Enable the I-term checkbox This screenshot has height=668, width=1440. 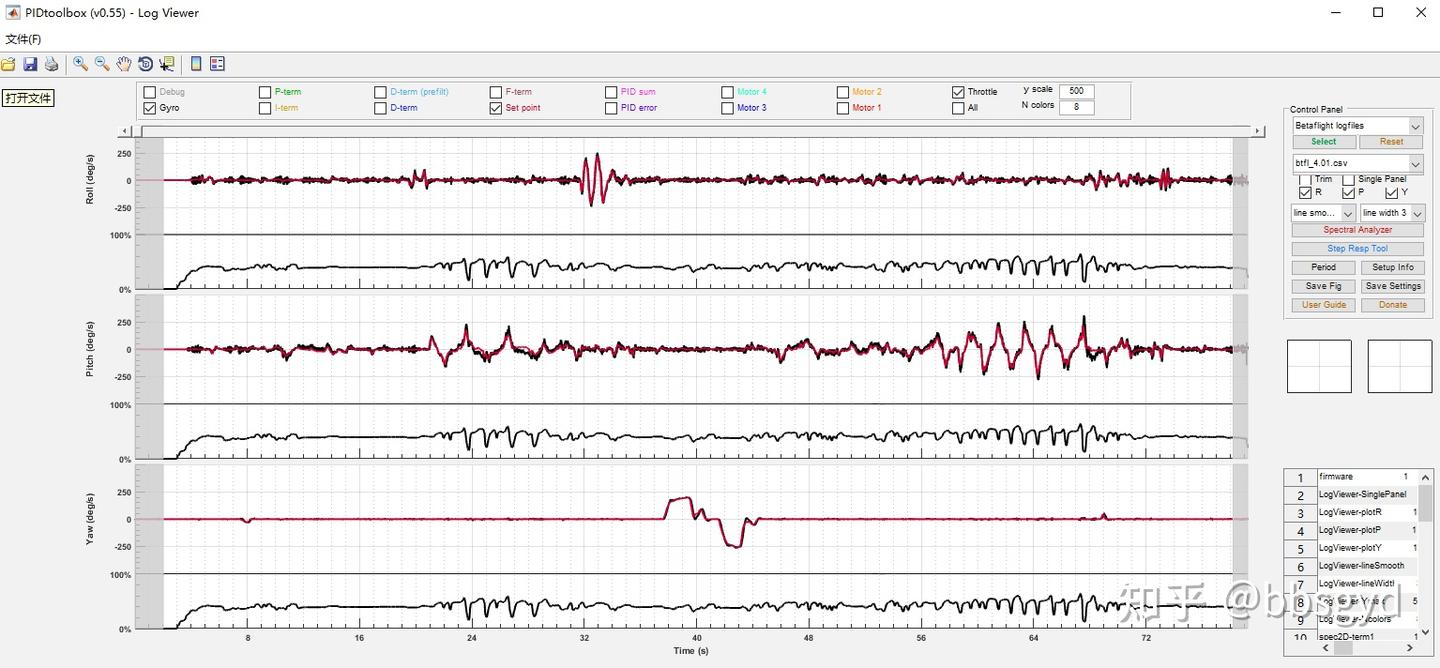265,108
